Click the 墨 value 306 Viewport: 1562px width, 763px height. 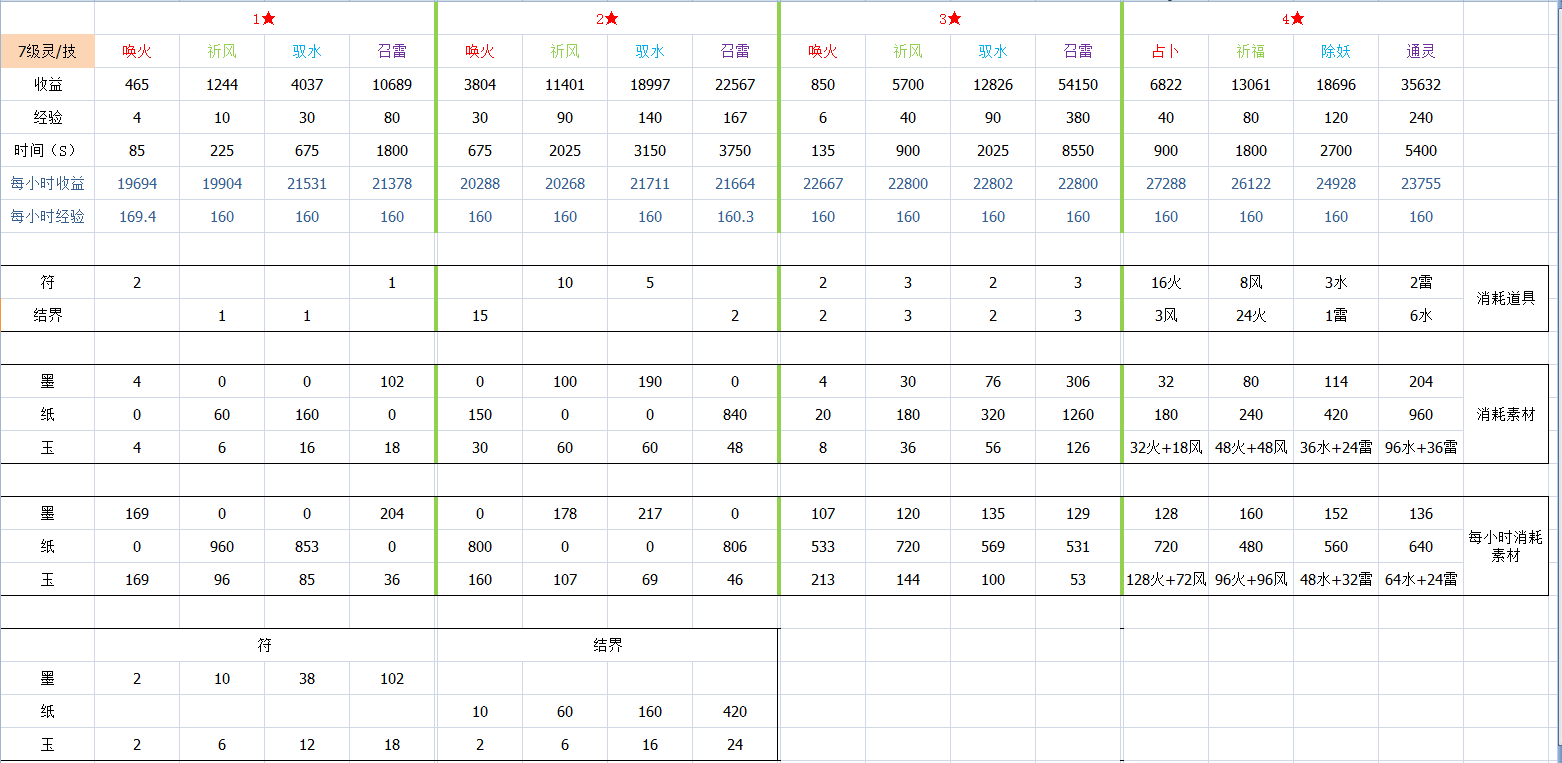click(1078, 381)
